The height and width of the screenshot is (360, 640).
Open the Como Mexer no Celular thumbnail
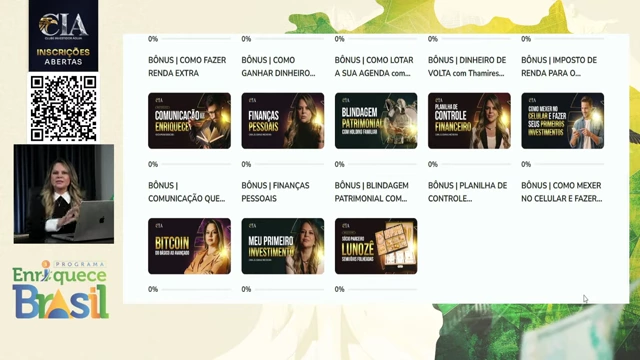(562, 121)
